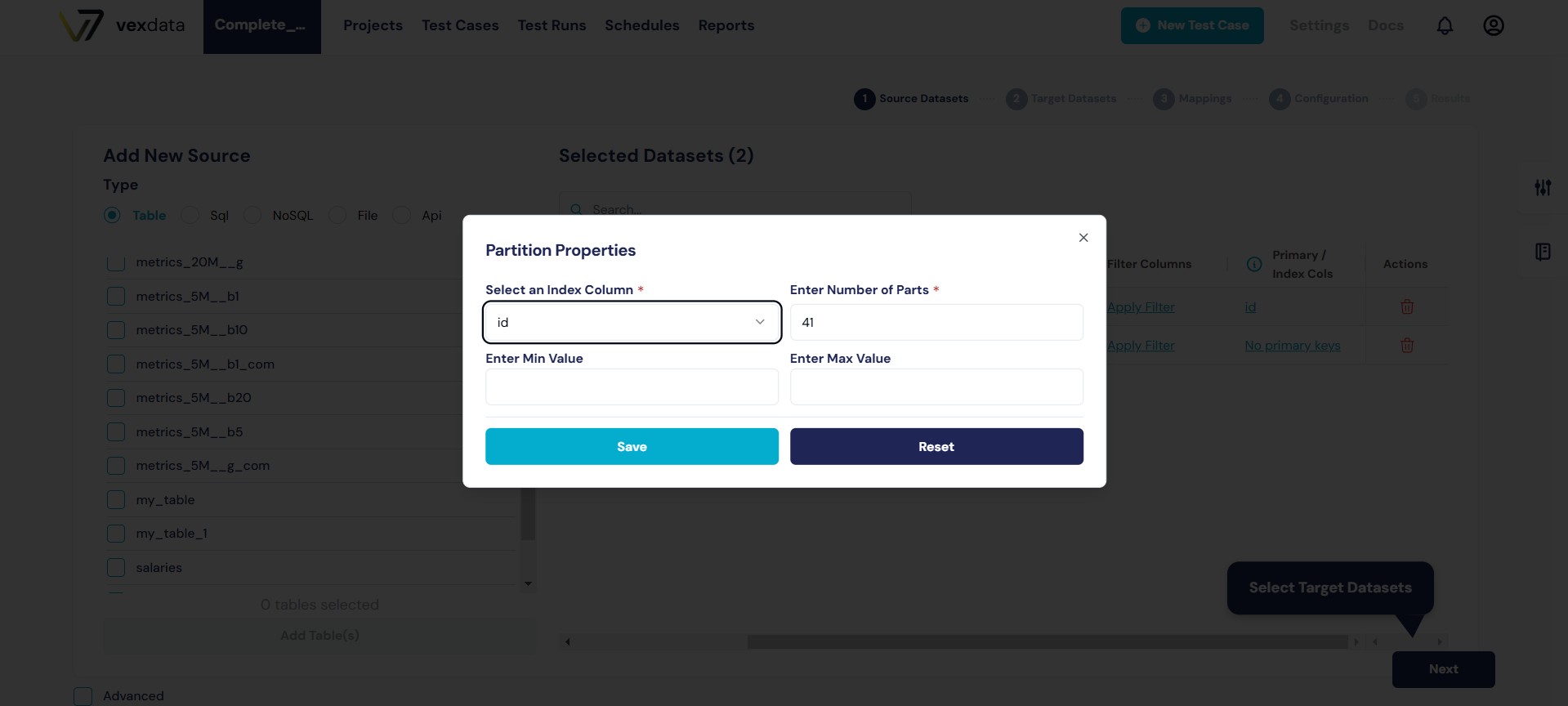Select the Sql source type radio

click(x=190, y=216)
